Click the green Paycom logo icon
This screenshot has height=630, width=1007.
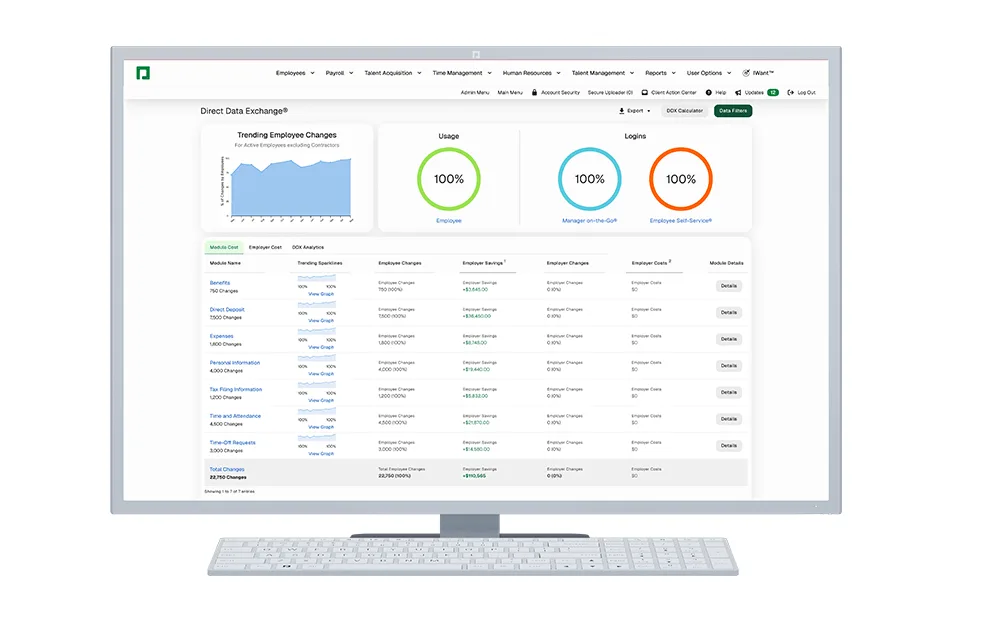(x=143, y=73)
